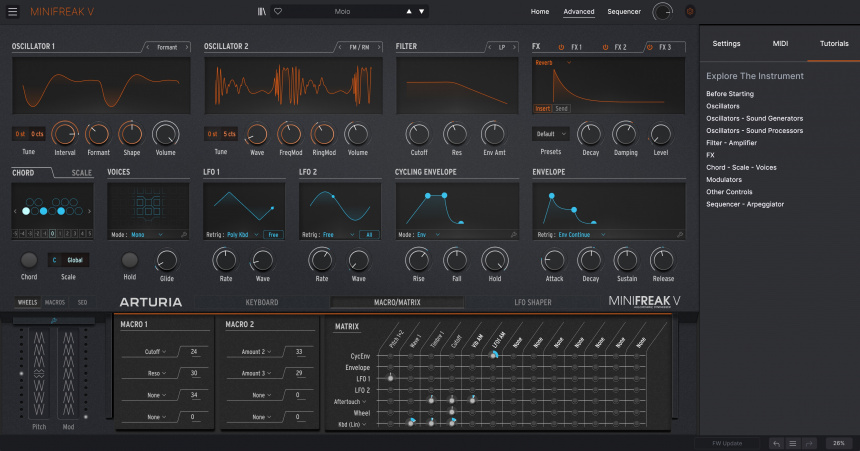Switch to the Sequencer view

624,11
